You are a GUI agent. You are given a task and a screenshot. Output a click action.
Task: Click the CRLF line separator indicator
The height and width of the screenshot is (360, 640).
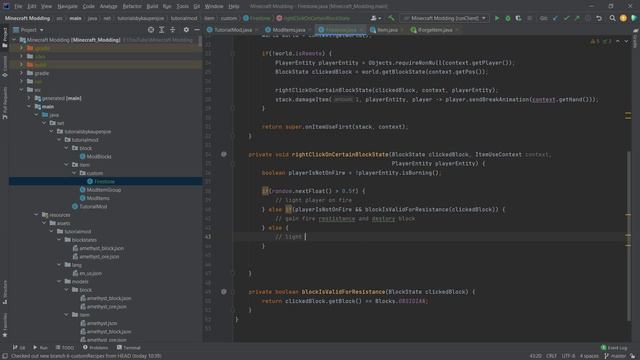(551, 356)
